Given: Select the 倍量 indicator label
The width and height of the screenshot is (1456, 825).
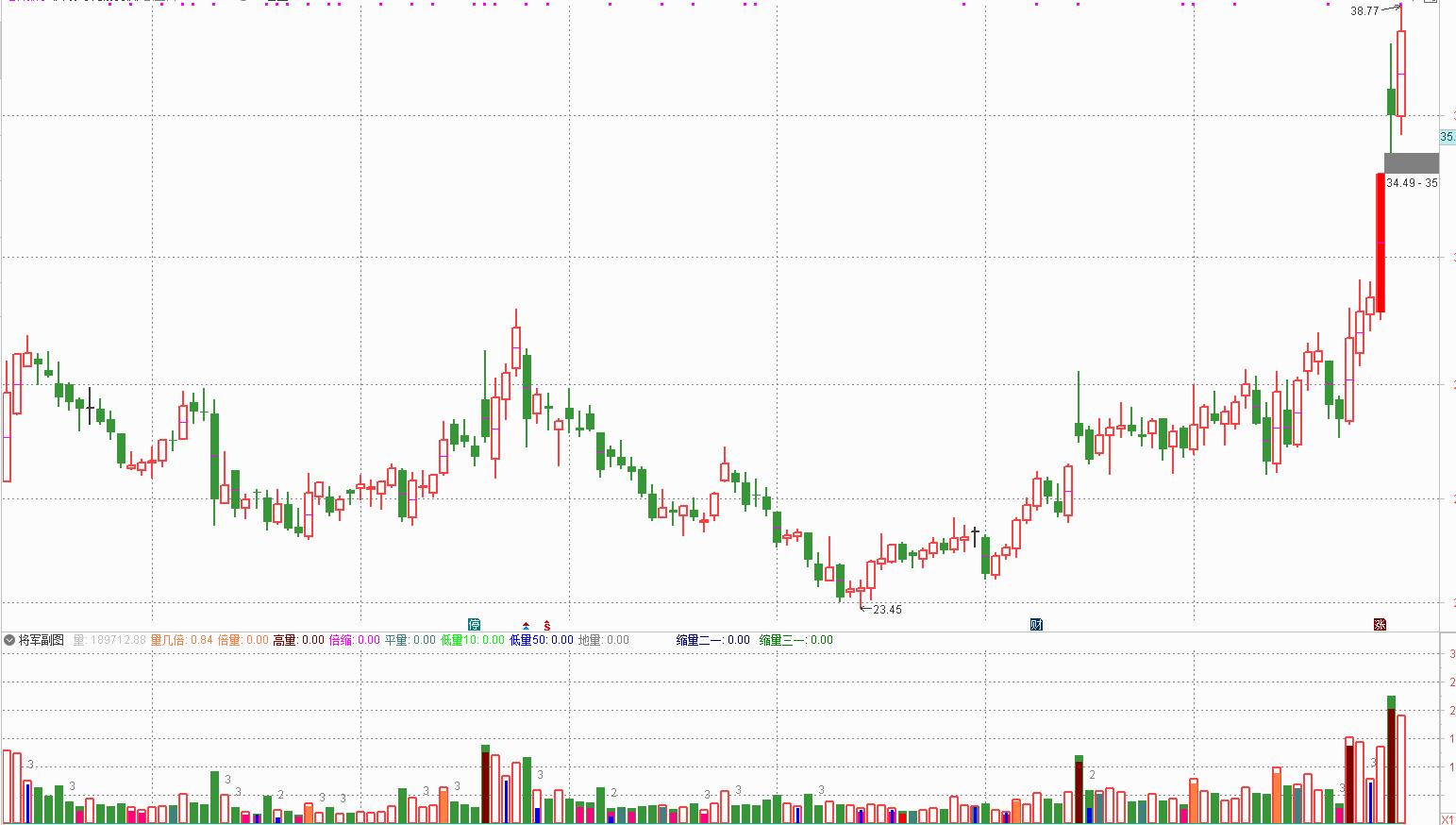Looking at the screenshot, I should [229, 640].
